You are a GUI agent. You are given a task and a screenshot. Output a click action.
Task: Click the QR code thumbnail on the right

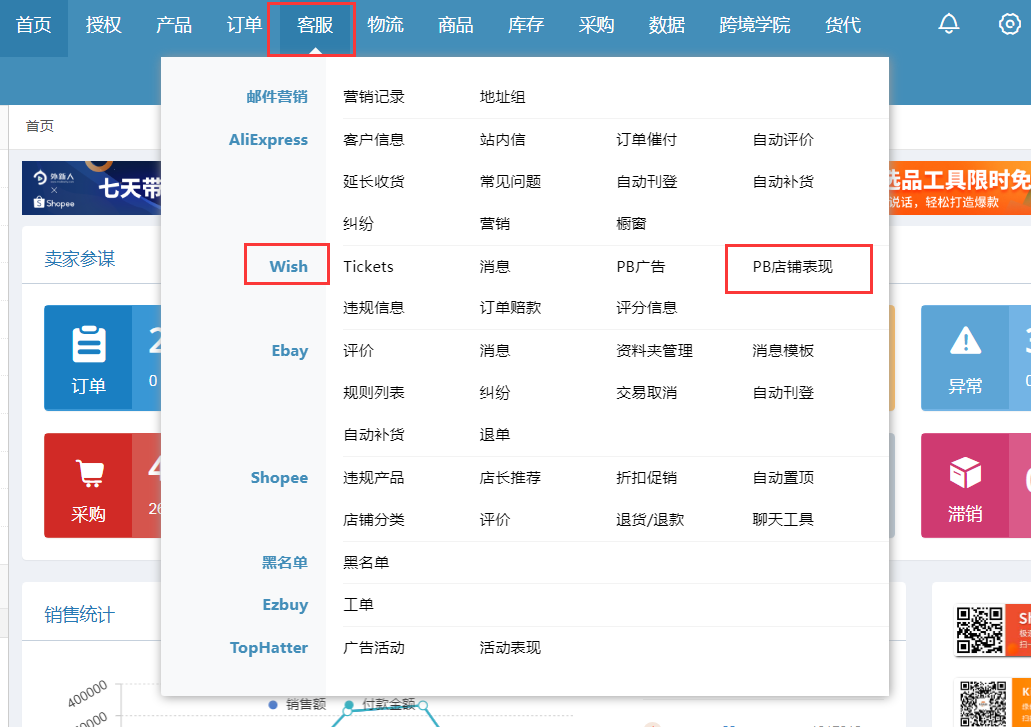pos(980,630)
